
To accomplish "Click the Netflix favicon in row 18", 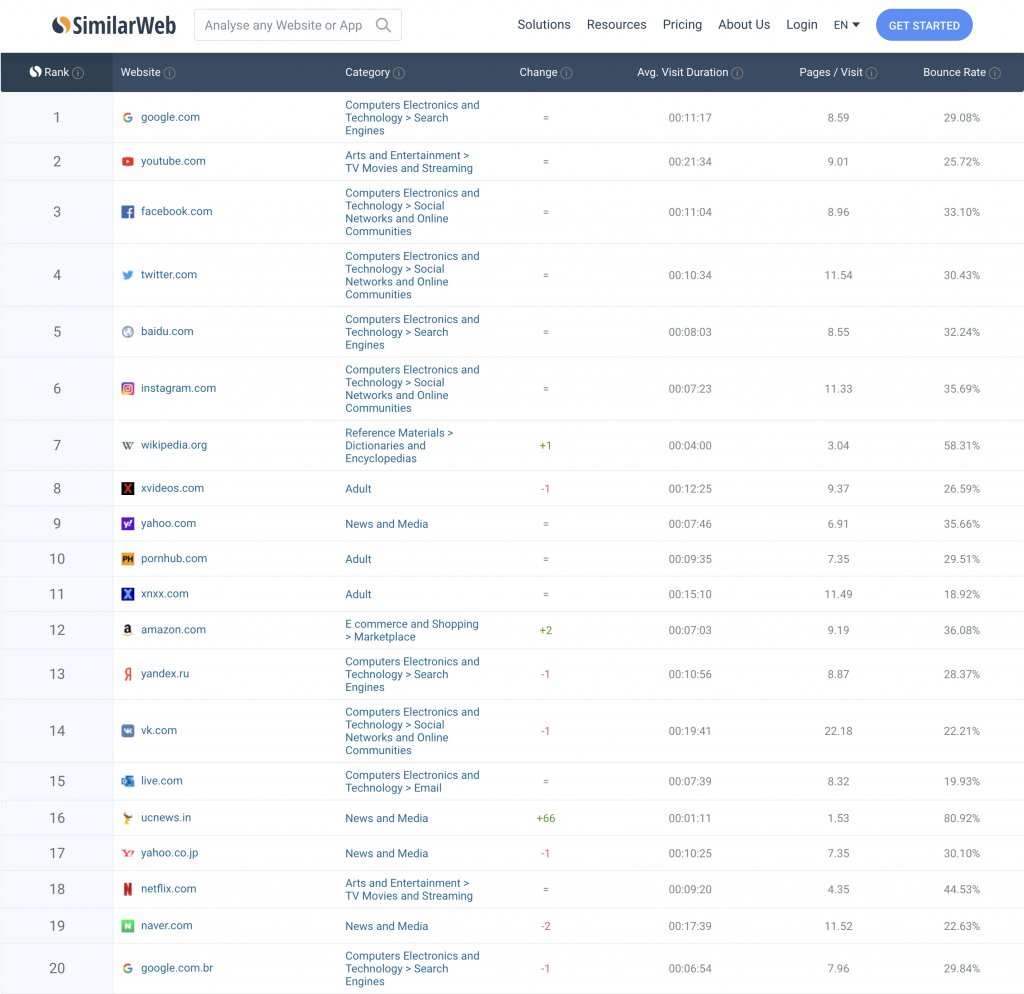I will 127,889.
